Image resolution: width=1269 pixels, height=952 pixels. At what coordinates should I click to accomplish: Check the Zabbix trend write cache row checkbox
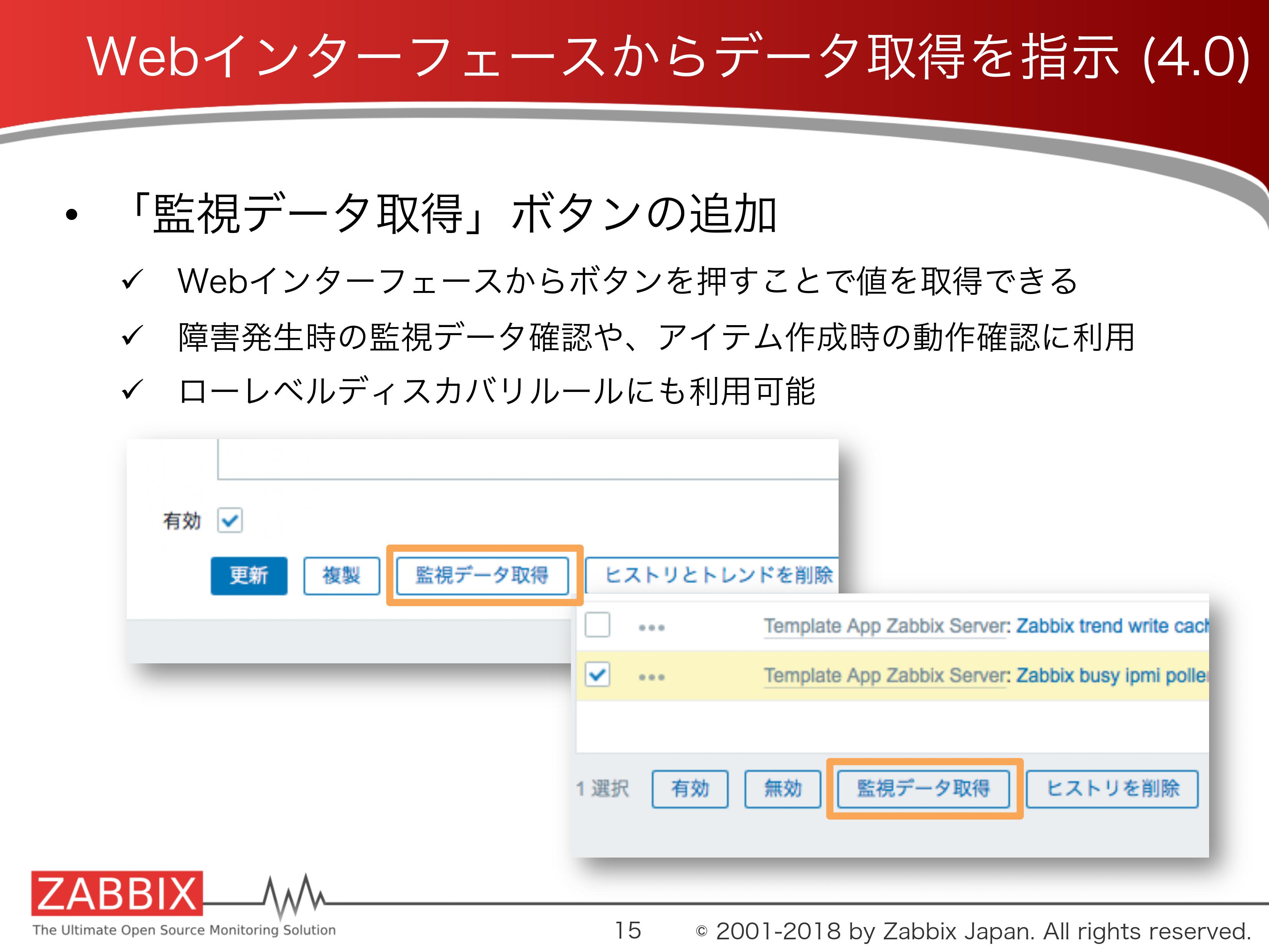point(597,625)
